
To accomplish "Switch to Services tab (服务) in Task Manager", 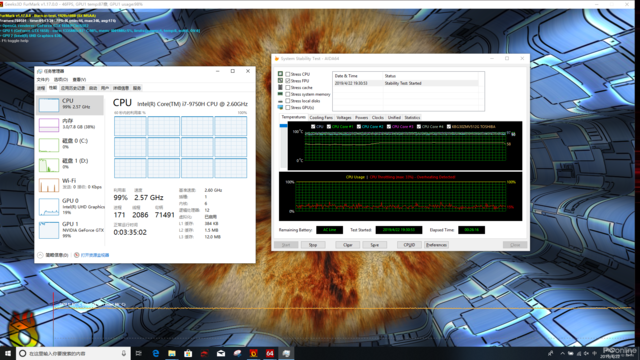I will click(137, 88).
